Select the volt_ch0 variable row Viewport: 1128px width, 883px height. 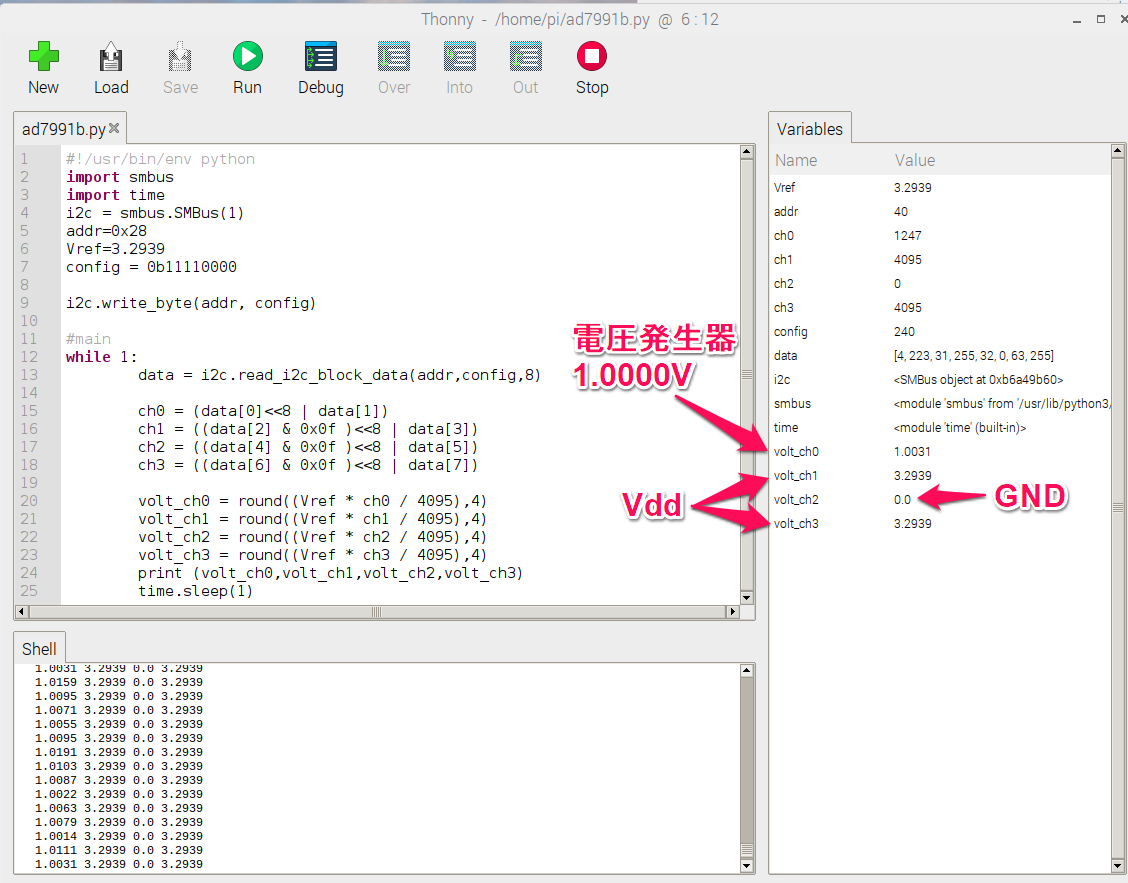(796, 452)
